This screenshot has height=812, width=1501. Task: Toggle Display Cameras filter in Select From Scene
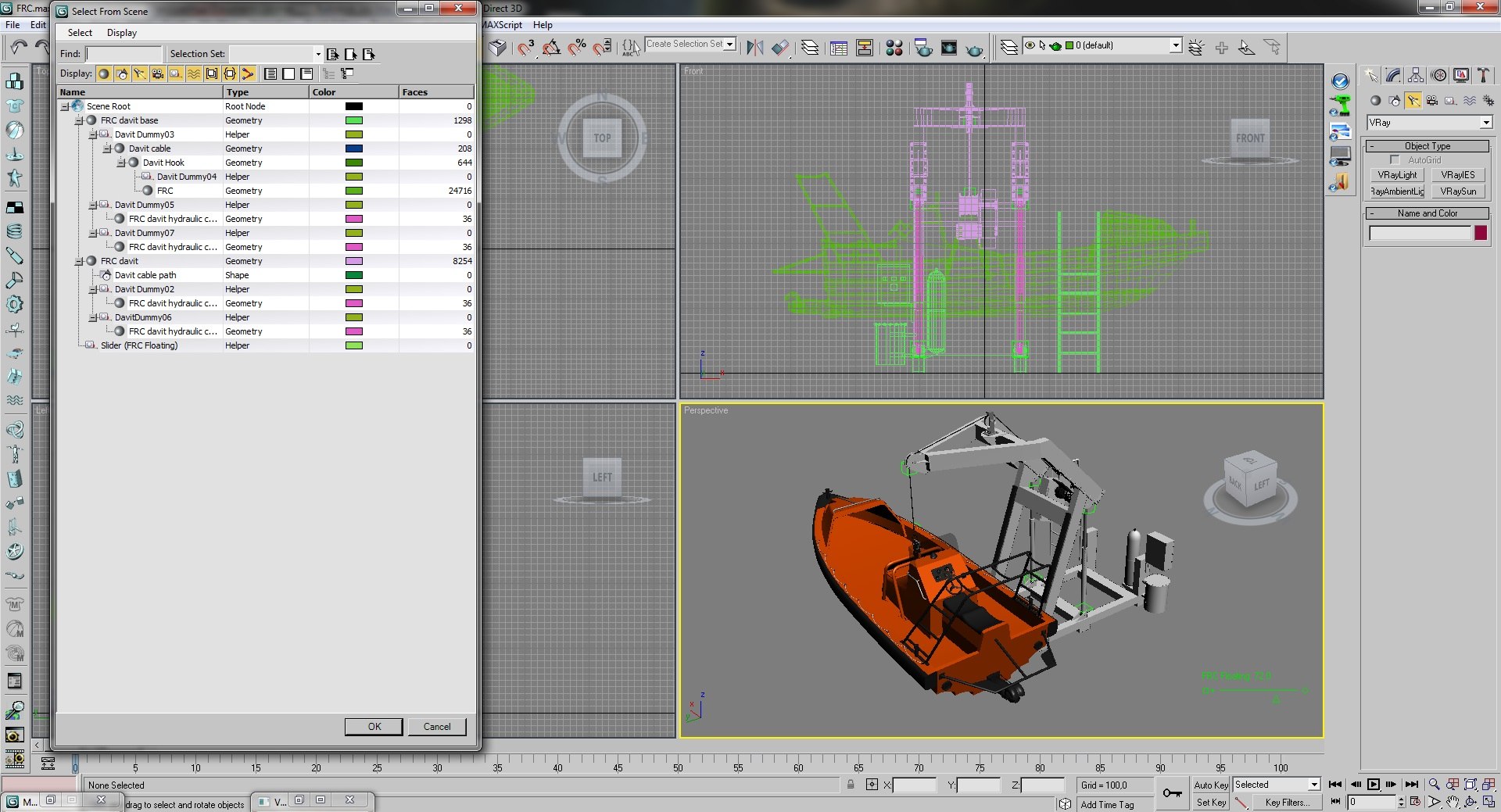pos(158,73)
